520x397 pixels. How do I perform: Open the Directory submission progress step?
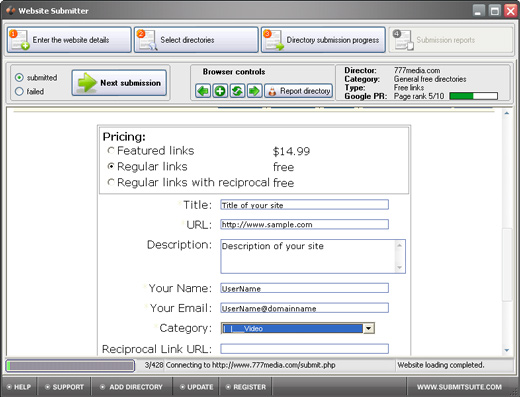click(323, 40)
